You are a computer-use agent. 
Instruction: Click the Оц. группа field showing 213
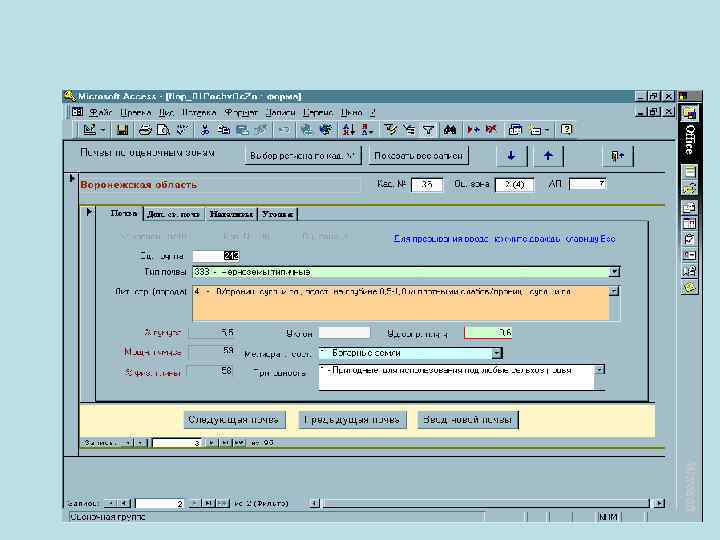click(x=216, y=256)
